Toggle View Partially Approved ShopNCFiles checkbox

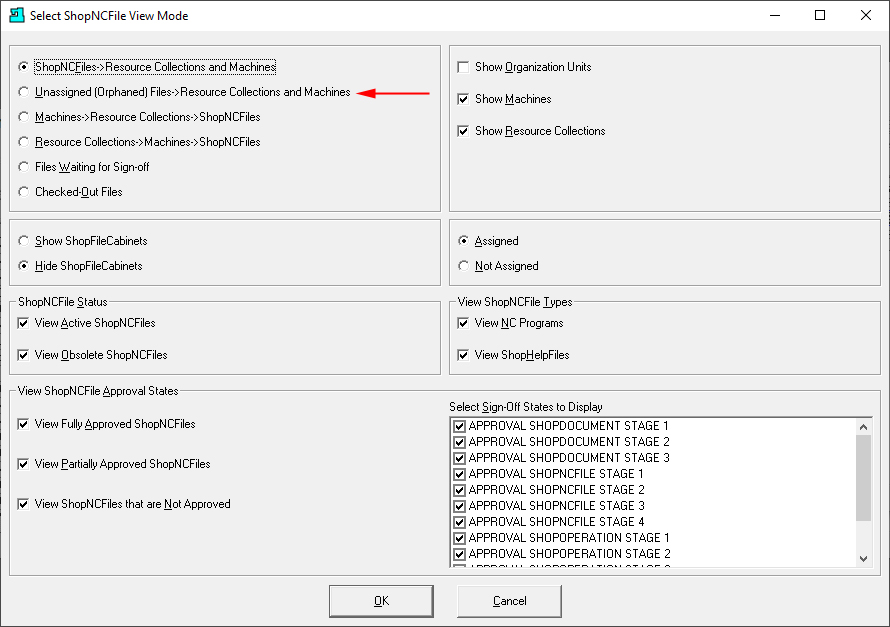[23, 464]
